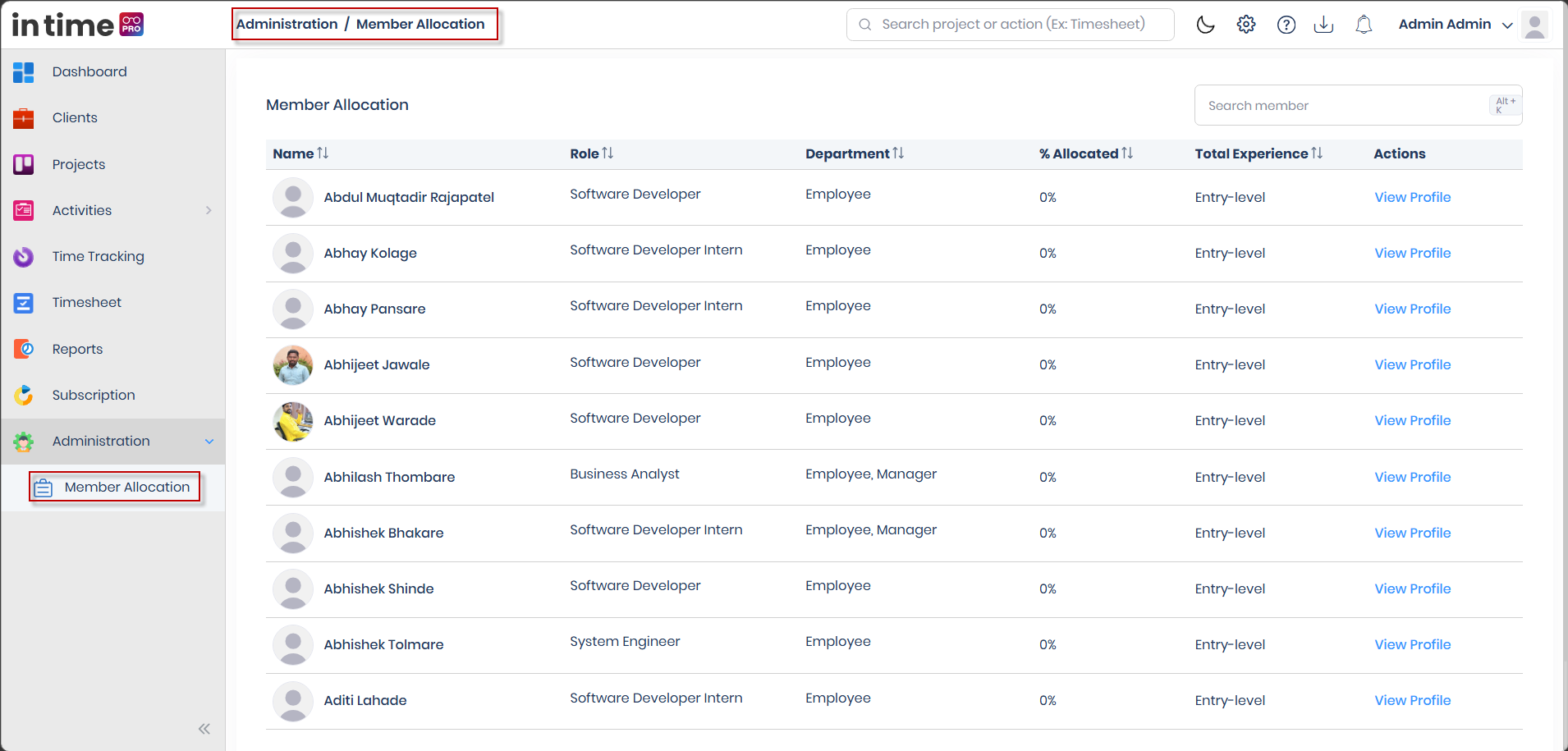This screenshot has width=1568, height=751.
Task: Click the global search project field
Action: 1011,25
